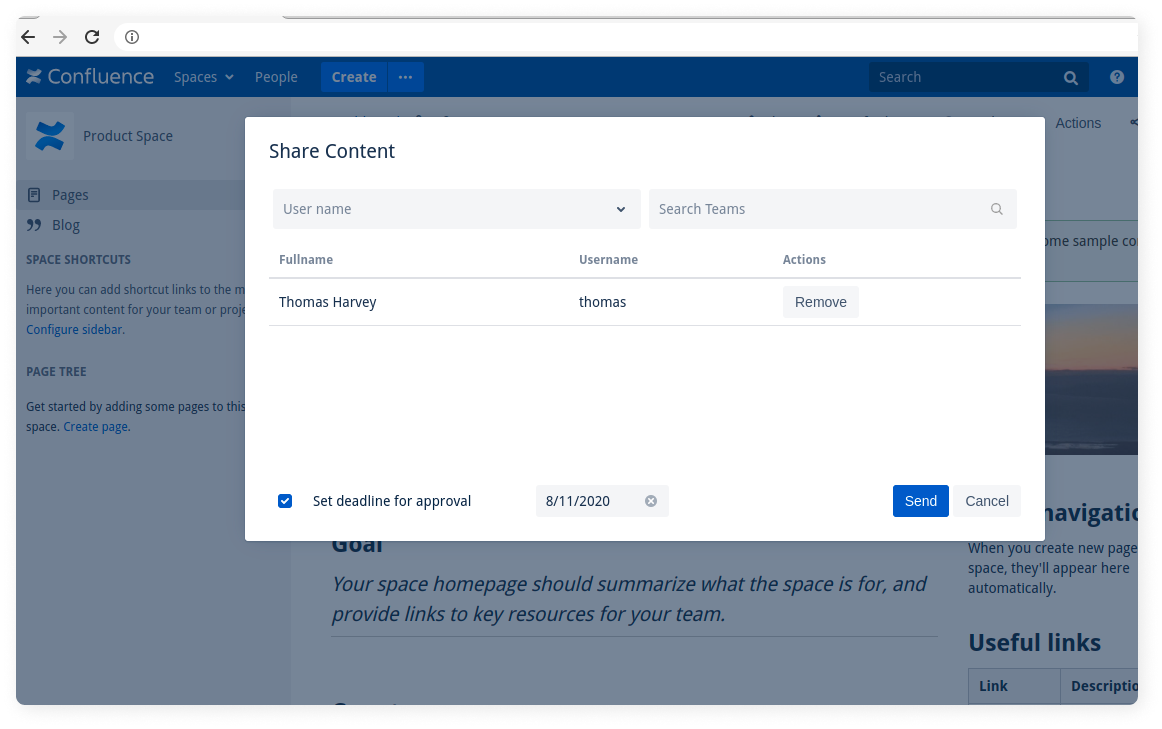
Task: Click the search icon in Search Teams field
Action: (x=996, y=208)
